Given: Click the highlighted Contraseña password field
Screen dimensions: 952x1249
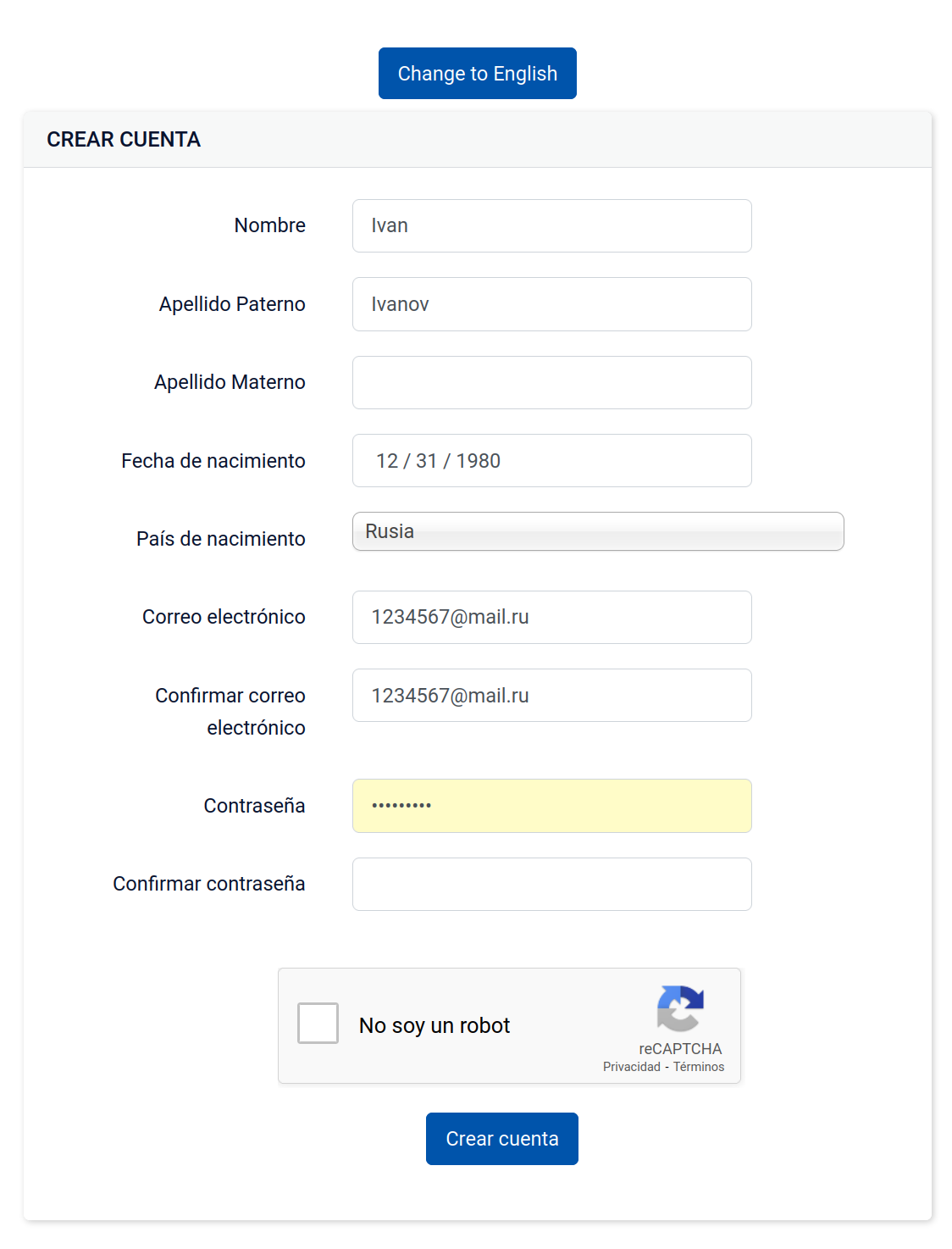Looking at the screenshot, I should pos(551,806).
